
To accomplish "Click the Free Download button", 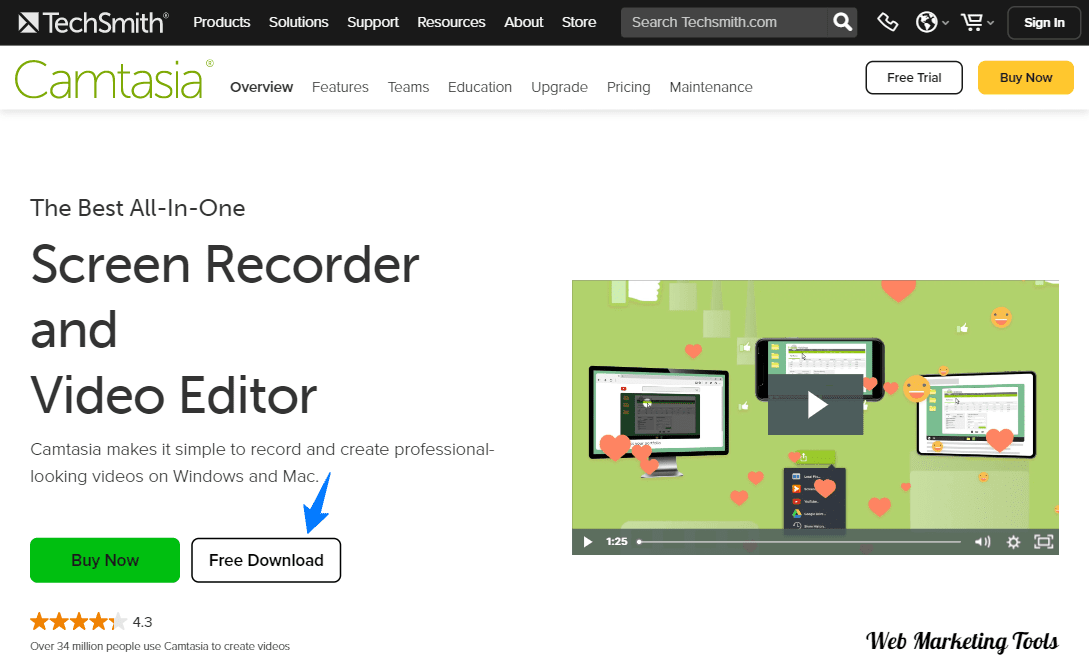I will tap(266, 560).
